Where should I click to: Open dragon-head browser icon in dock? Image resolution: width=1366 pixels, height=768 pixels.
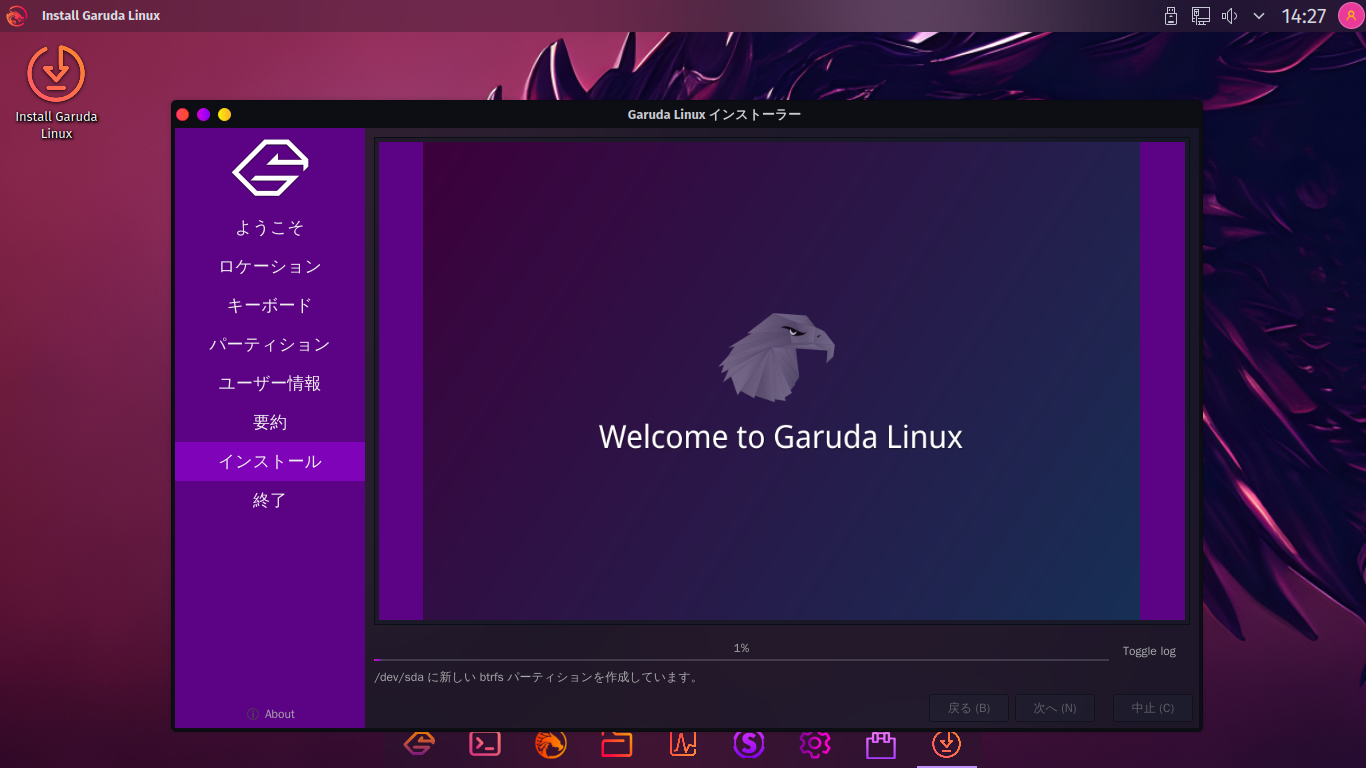point(551,743)
